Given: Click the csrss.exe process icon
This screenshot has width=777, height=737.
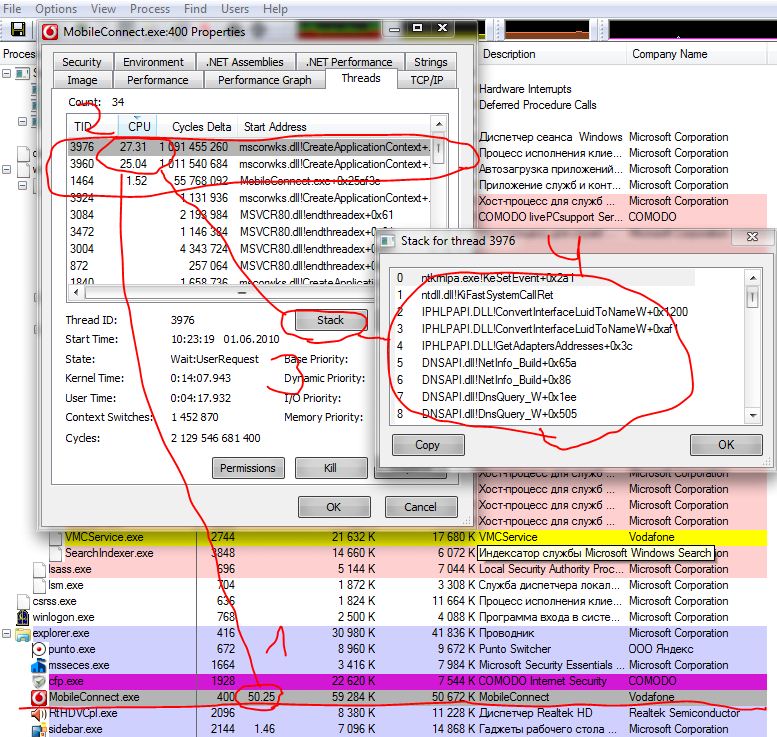Looking at the screenshot, I should coord(23,601).
